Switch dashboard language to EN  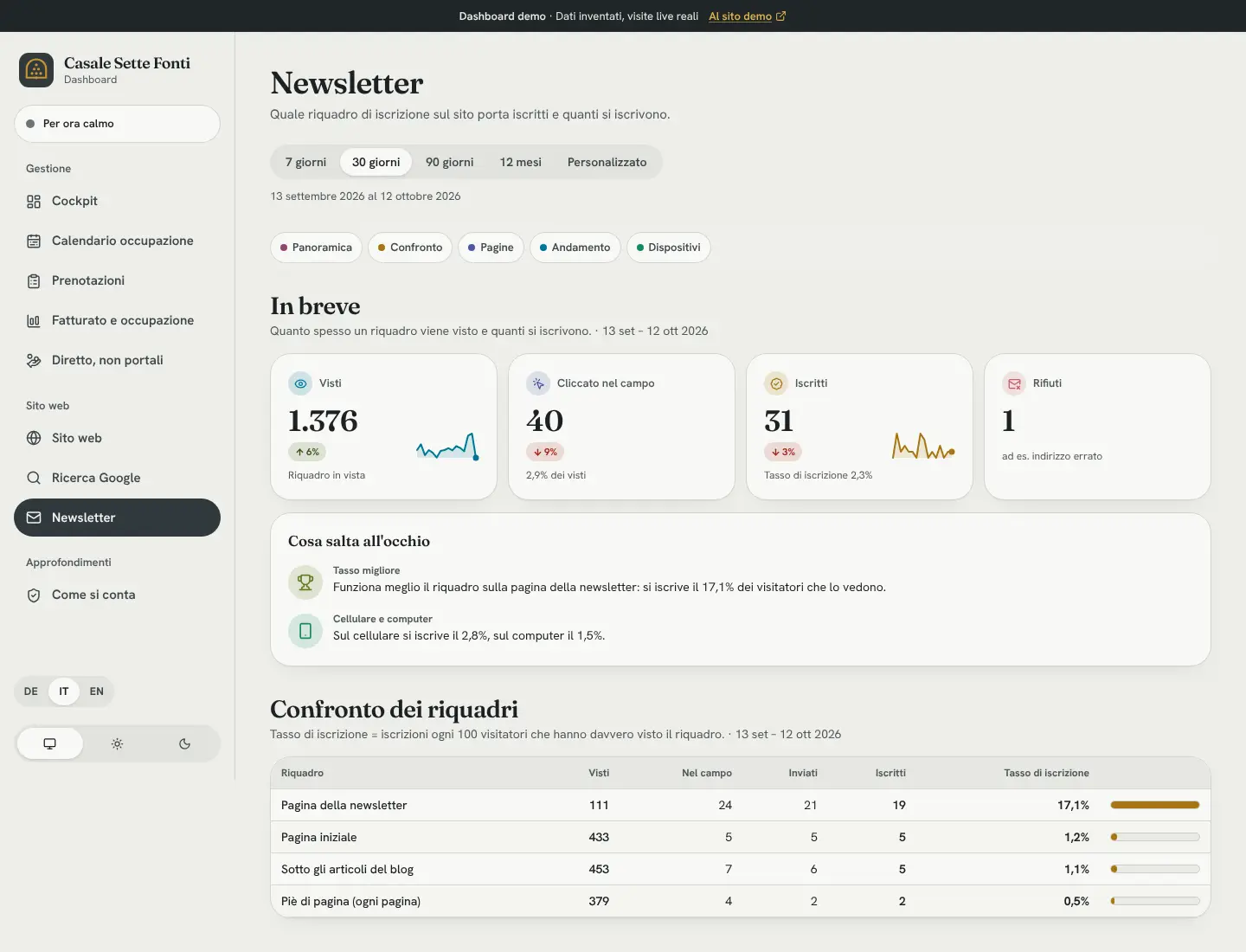click(97, 691)
